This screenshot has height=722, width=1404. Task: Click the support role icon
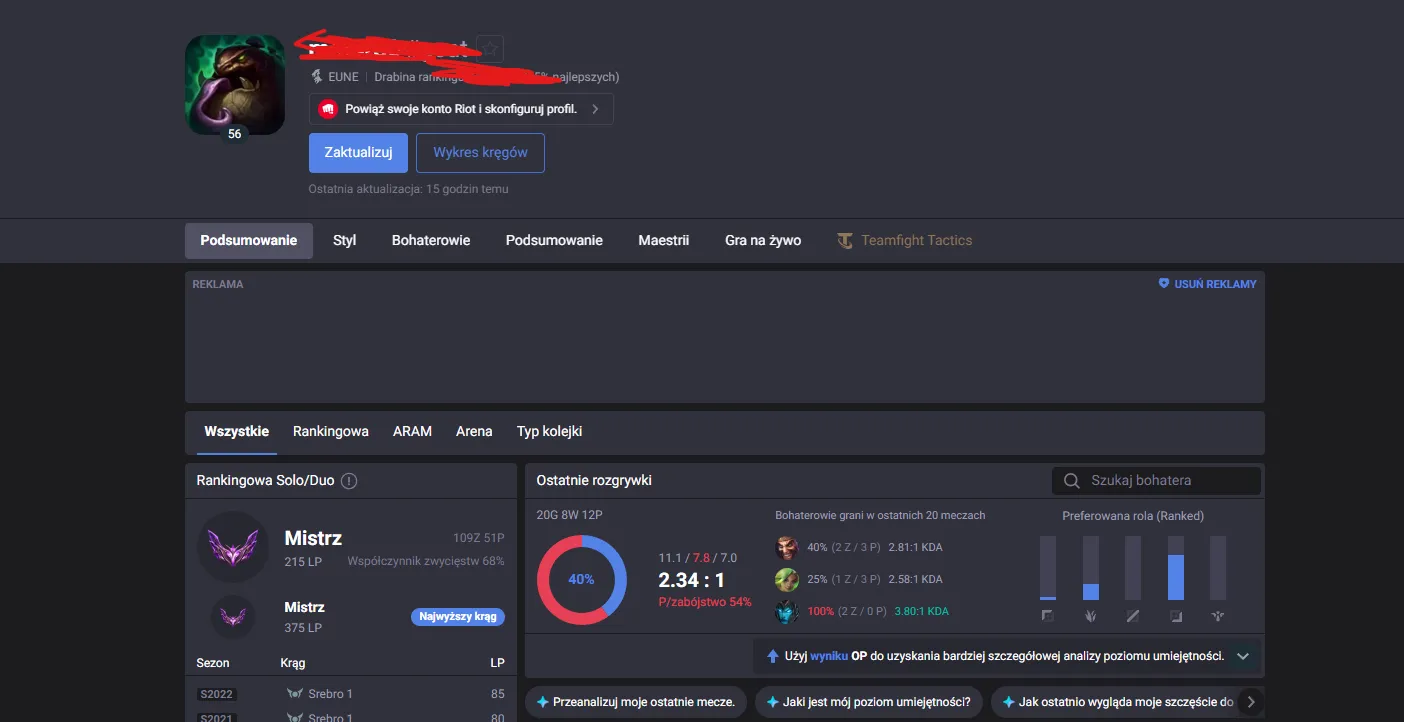tap(1218, 616)
